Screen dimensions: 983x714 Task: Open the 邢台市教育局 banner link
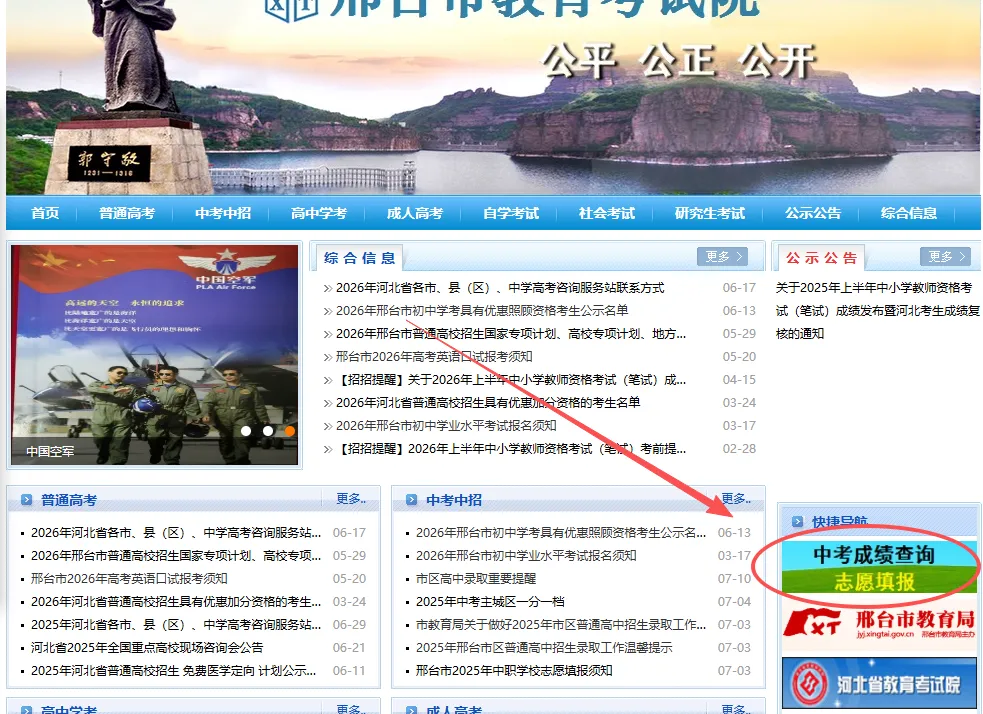point(879,626)
